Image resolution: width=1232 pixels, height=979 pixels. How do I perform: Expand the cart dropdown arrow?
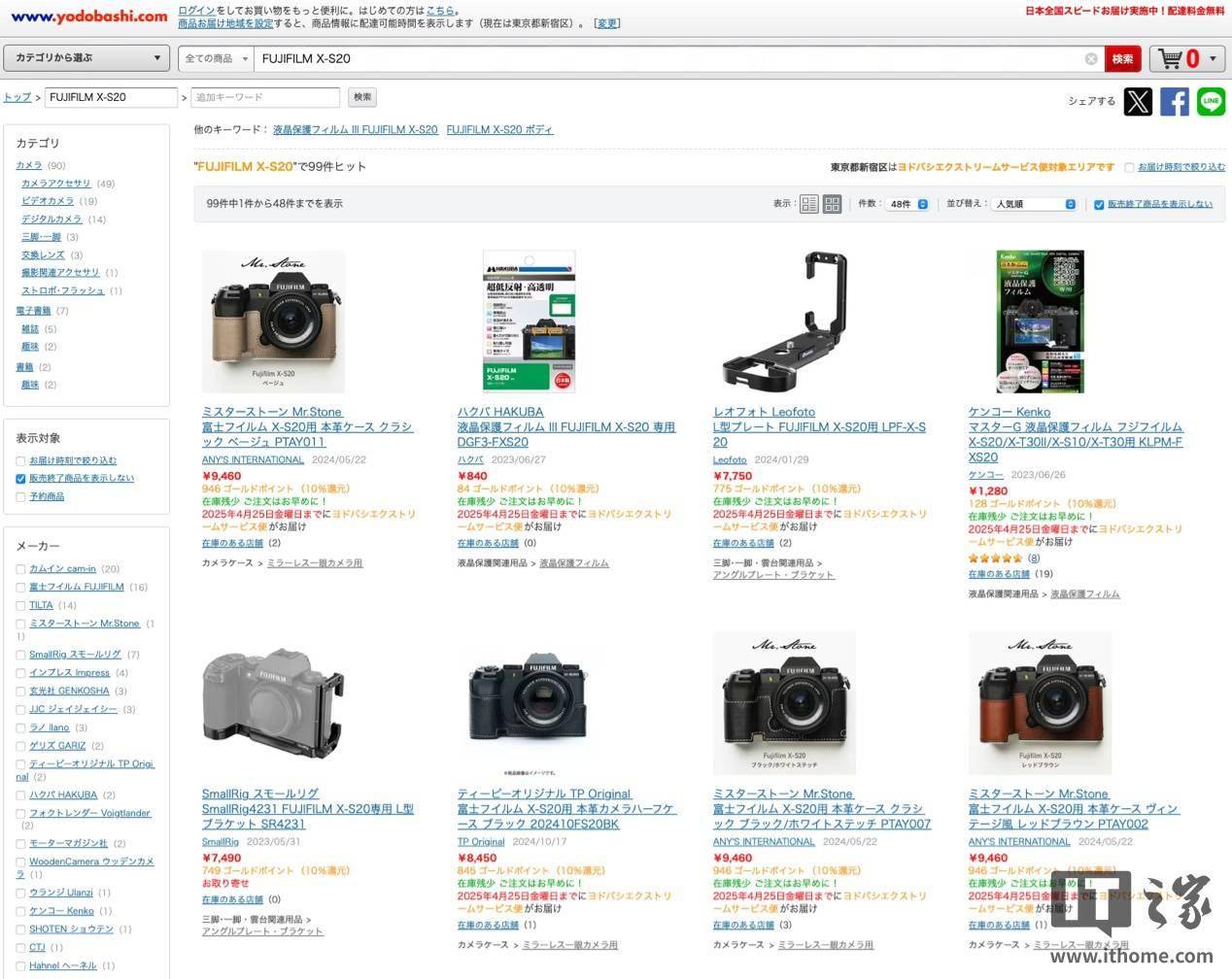(x=1213, y=58)
